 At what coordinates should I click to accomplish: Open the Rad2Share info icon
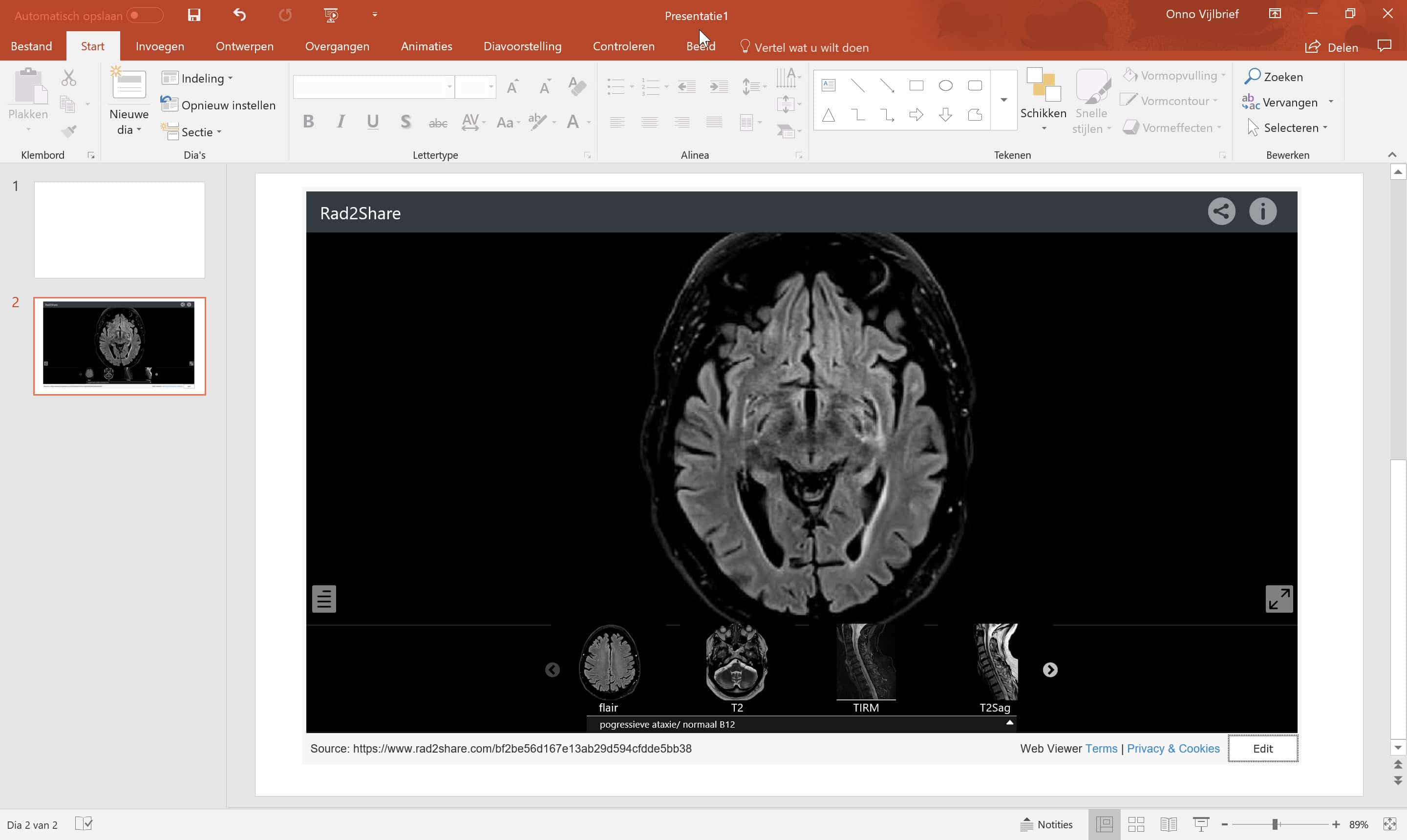1262,211
